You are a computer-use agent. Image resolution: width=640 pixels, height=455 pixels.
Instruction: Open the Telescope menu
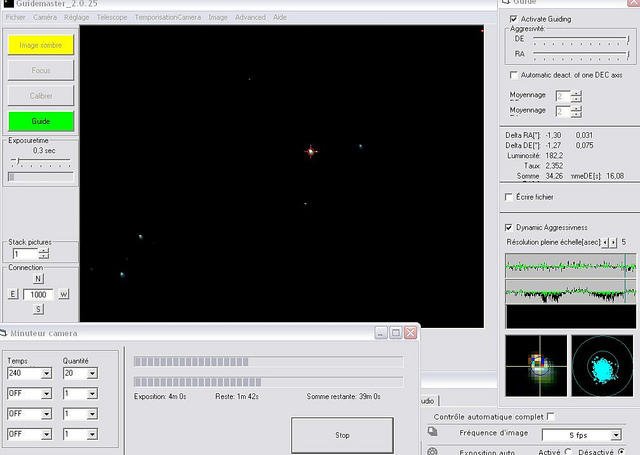[112, 17]
